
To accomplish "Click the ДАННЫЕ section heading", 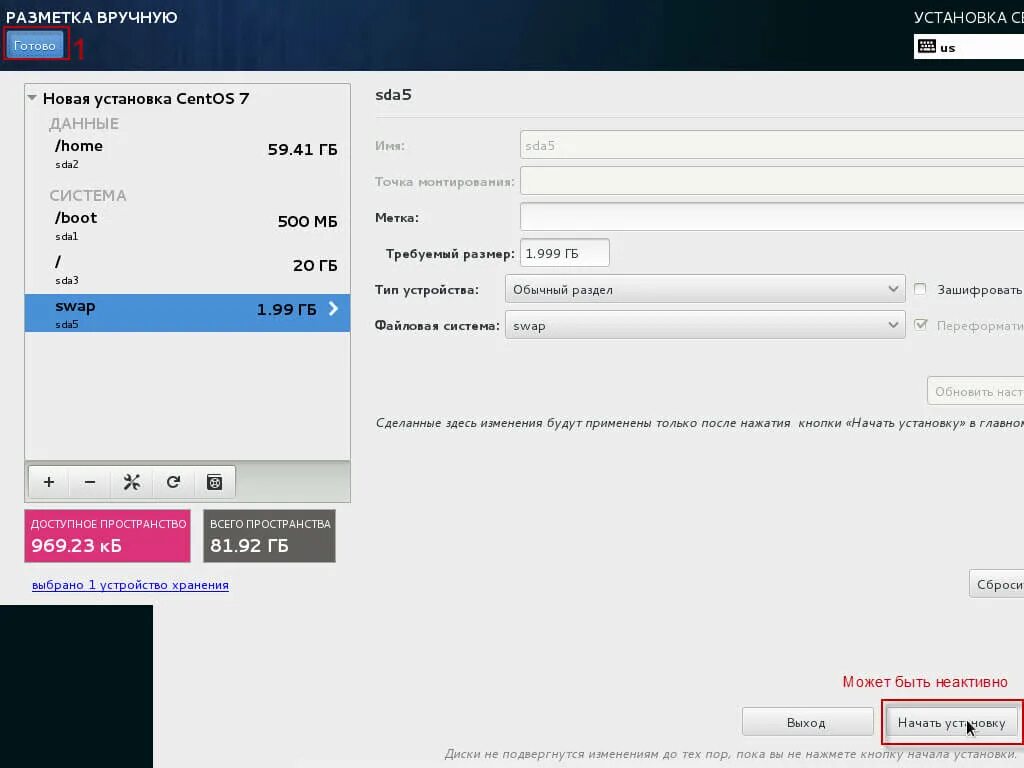I will coord(84,123).
